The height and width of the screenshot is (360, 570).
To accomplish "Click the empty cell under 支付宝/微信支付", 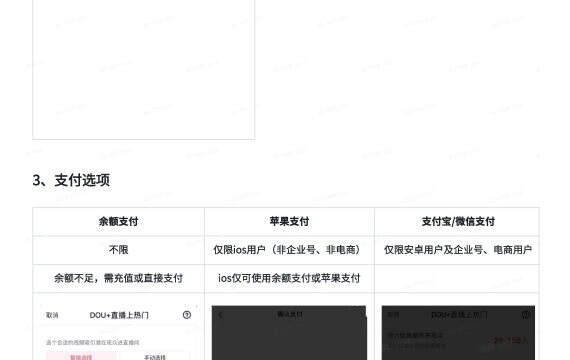I will click(x=457, y=278).
